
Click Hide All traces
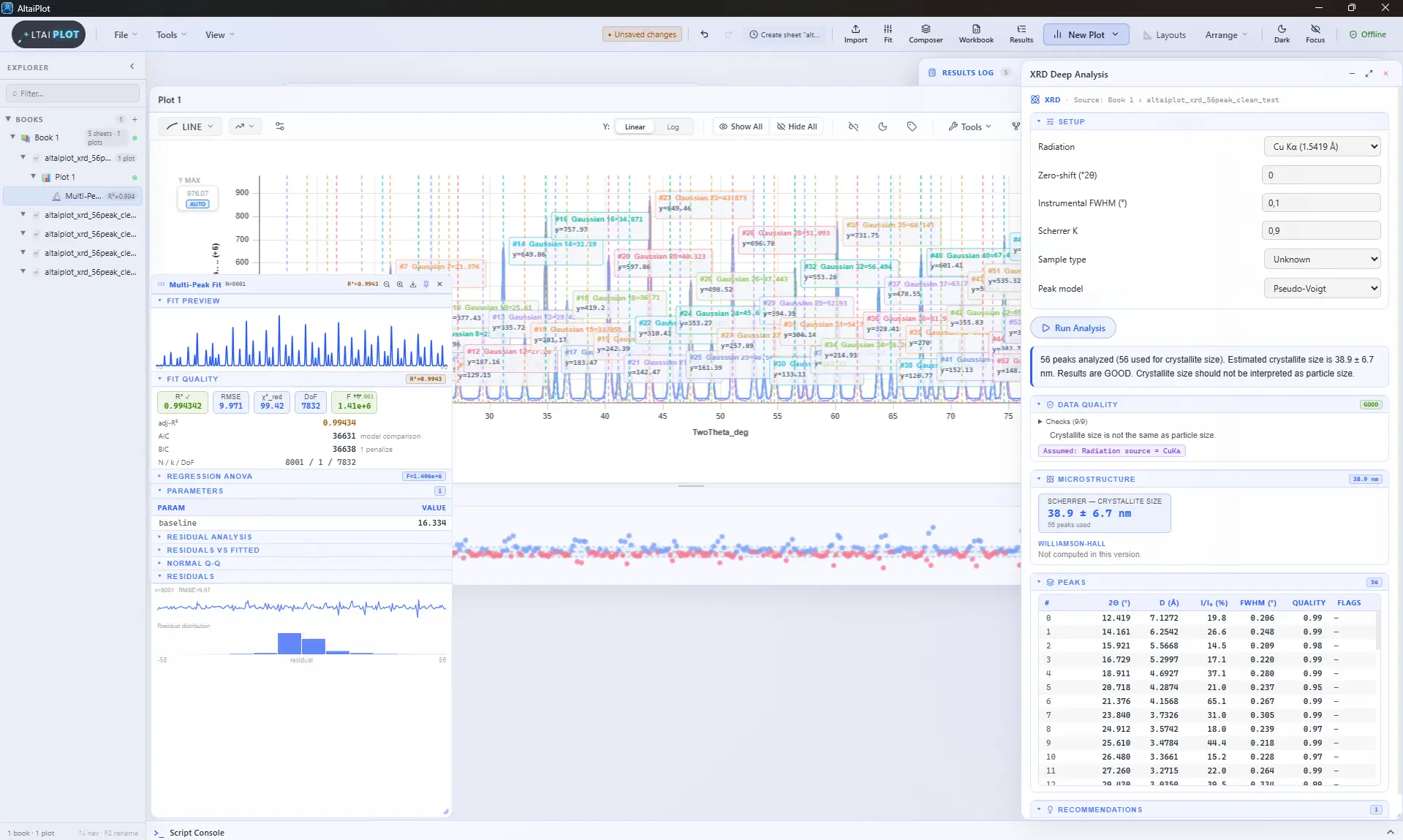[x=797, y=126]
